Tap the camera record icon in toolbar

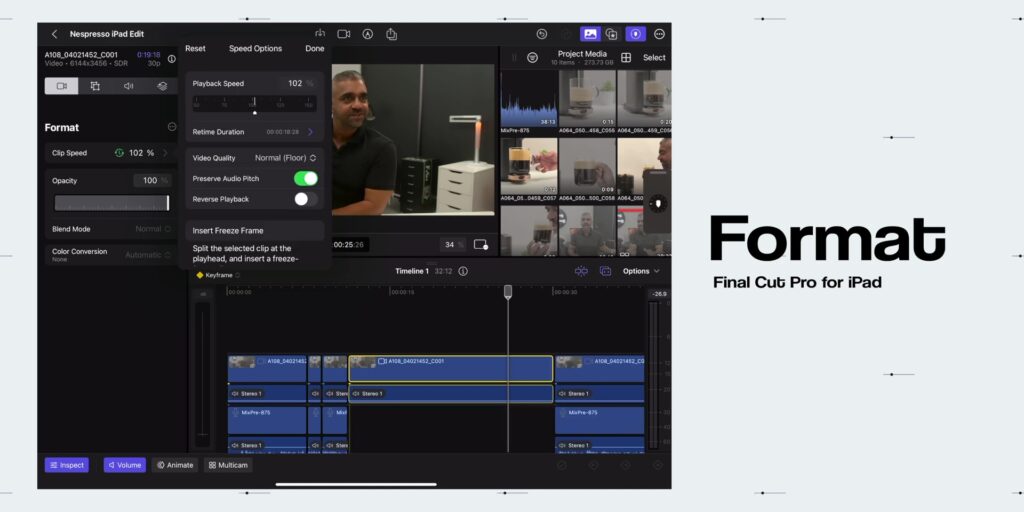pos(344,34)
